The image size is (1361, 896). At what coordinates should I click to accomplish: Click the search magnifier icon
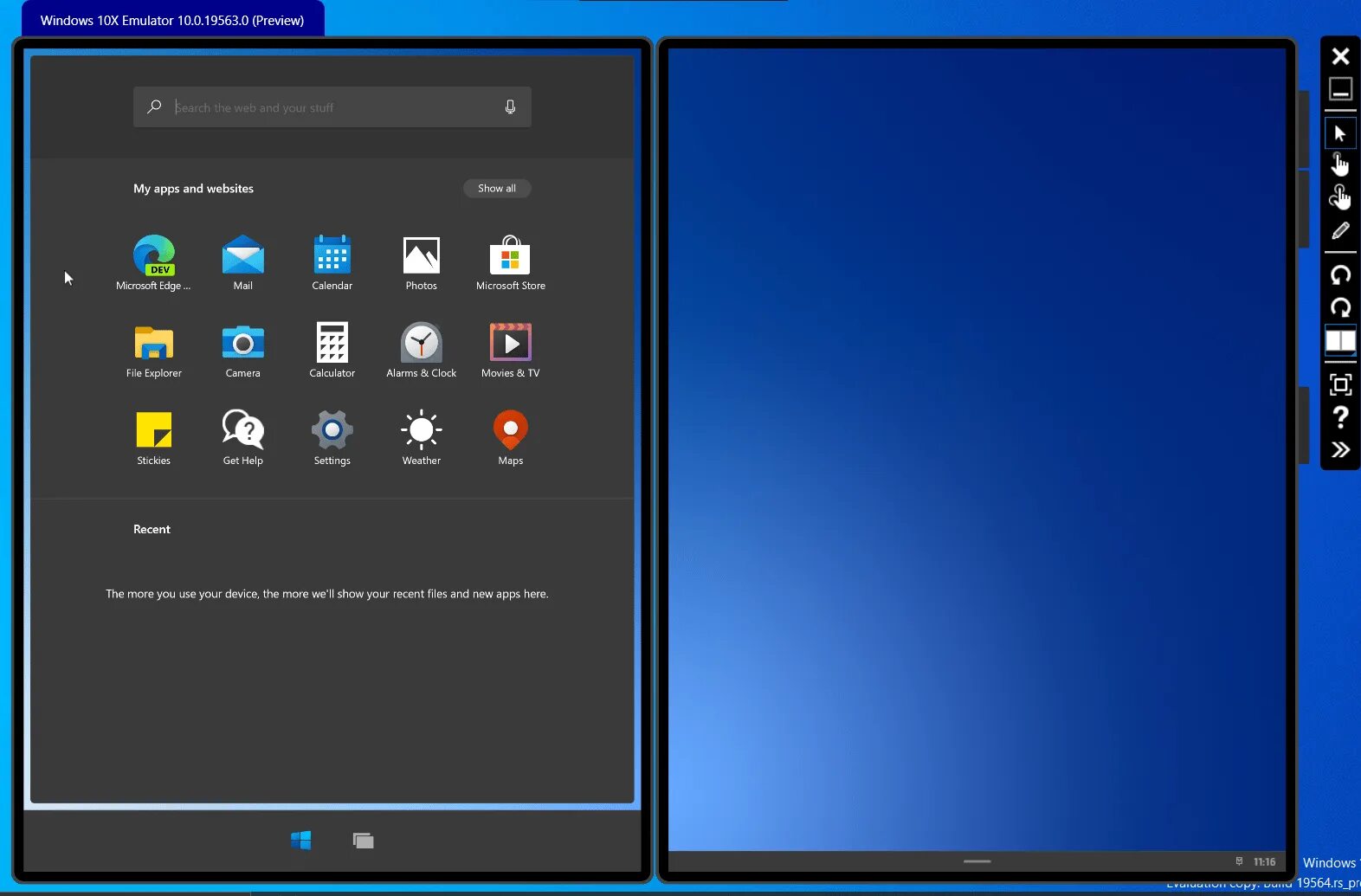coord(154,106)
